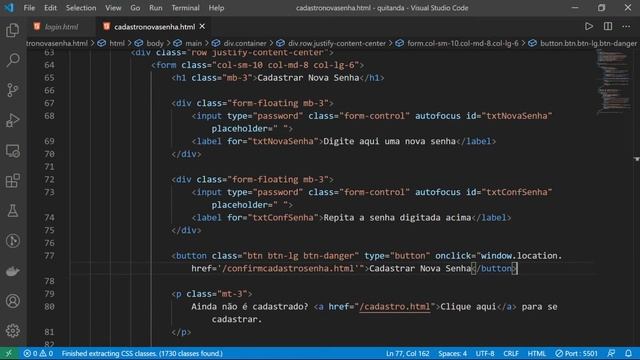The width and height of the screenshot is (640, 360).
Task: Open the View menu
Action: 113,8
